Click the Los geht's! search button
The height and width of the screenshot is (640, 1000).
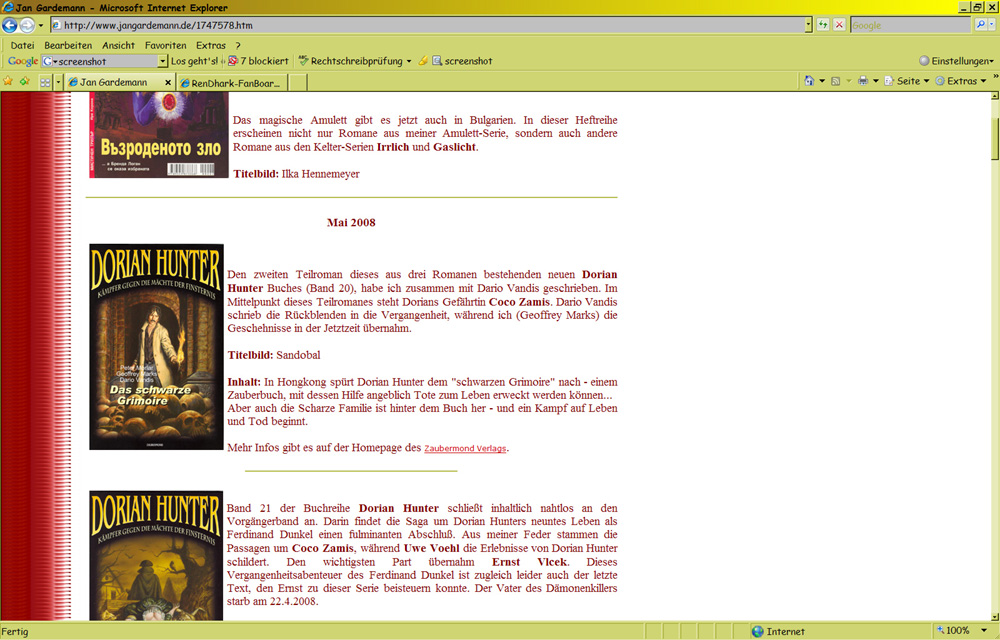194,61
